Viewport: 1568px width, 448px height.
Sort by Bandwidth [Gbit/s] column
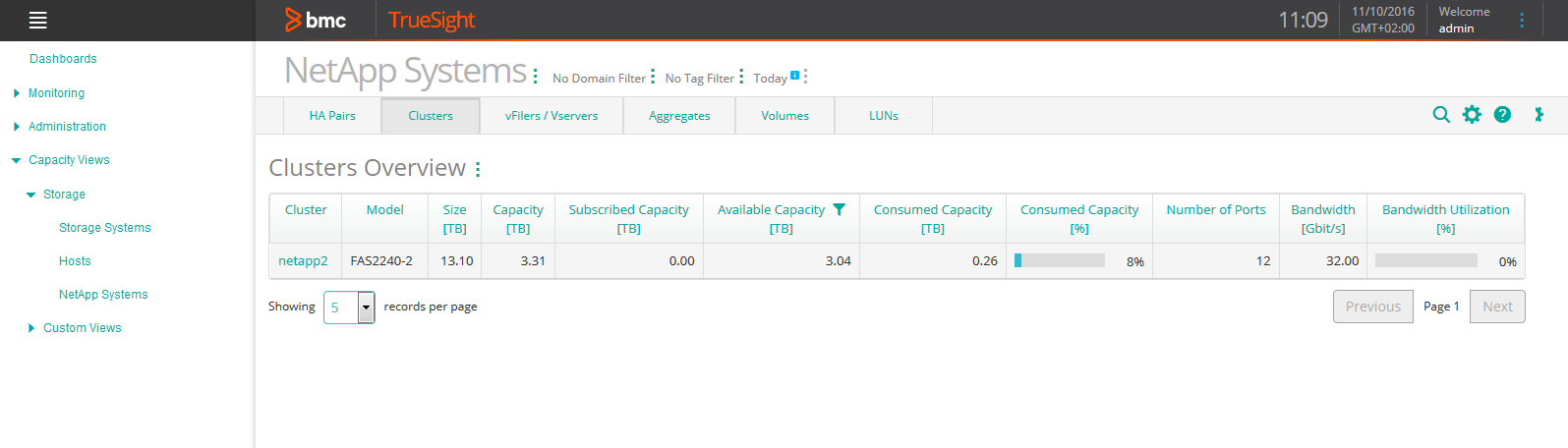[x=1323, y=219]
